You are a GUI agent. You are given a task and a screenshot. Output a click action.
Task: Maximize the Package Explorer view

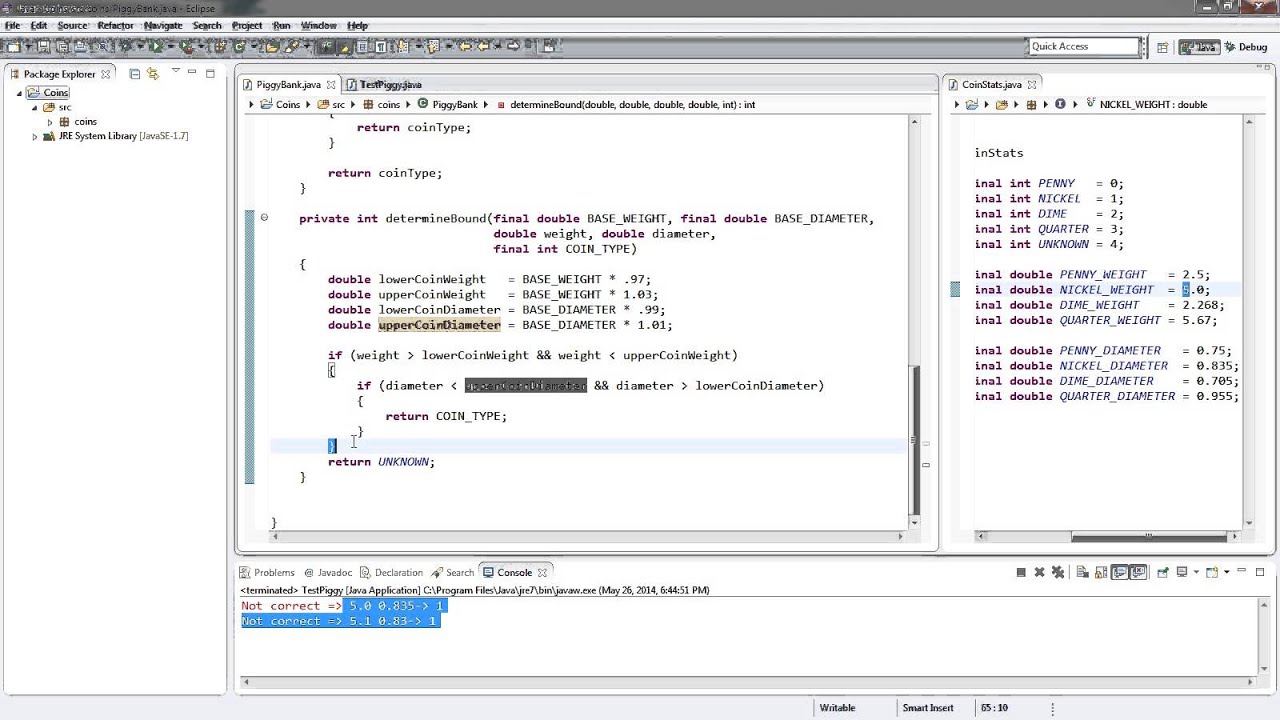tap(210, 72)
